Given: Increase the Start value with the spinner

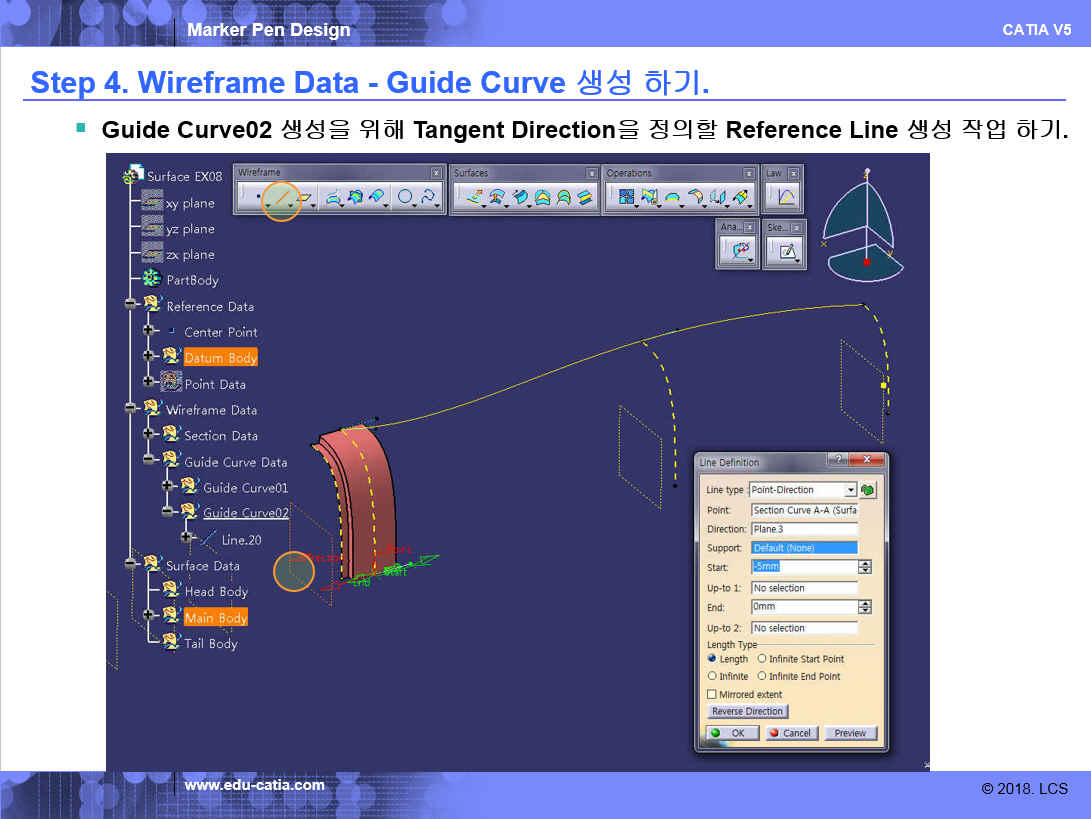Looking at the screenshot, I should [x=865, y=563].
